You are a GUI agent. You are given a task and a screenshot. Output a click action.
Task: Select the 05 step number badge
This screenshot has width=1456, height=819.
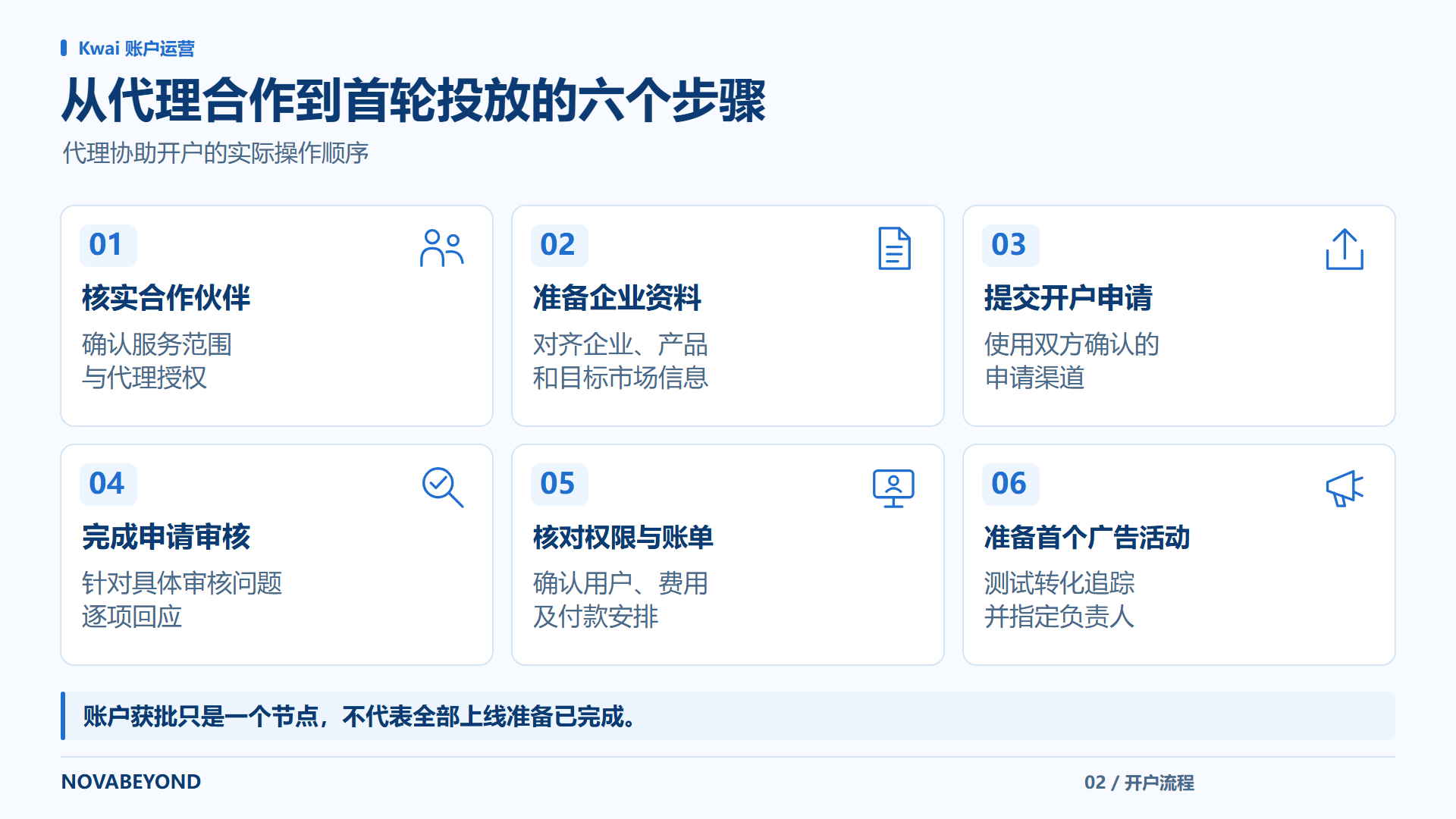[559, 484]
